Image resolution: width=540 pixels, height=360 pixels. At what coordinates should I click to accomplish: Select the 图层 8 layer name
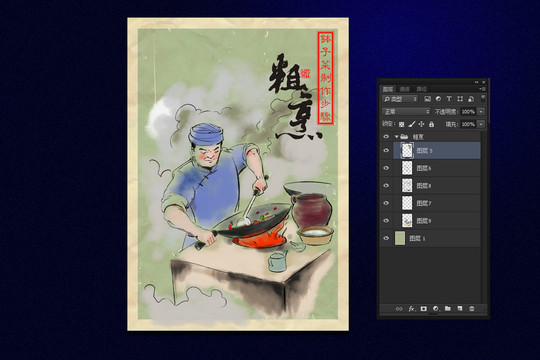pyautogui.click(x=424, y=186)
